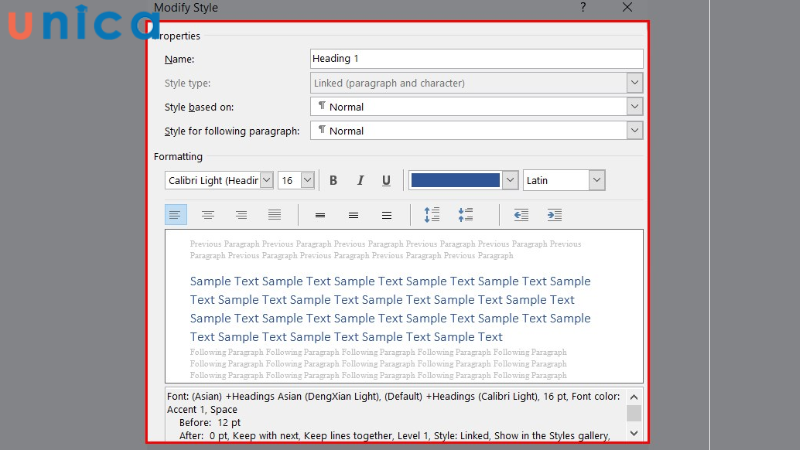Apply double line spacing icon
The width and height of the screenshot is (800, 450).
click(386, 215)
